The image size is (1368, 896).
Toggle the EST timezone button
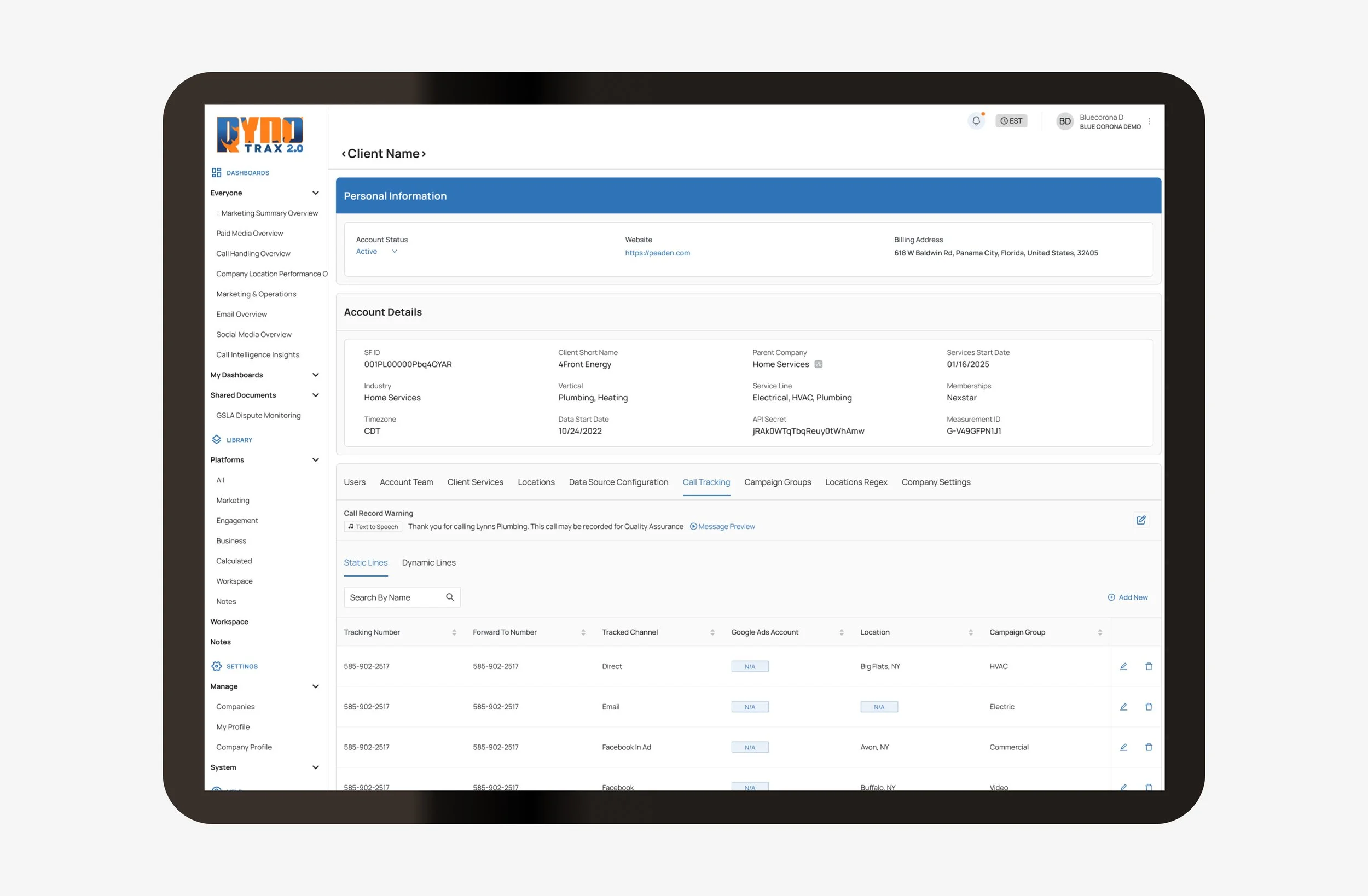coord(1011,121)
